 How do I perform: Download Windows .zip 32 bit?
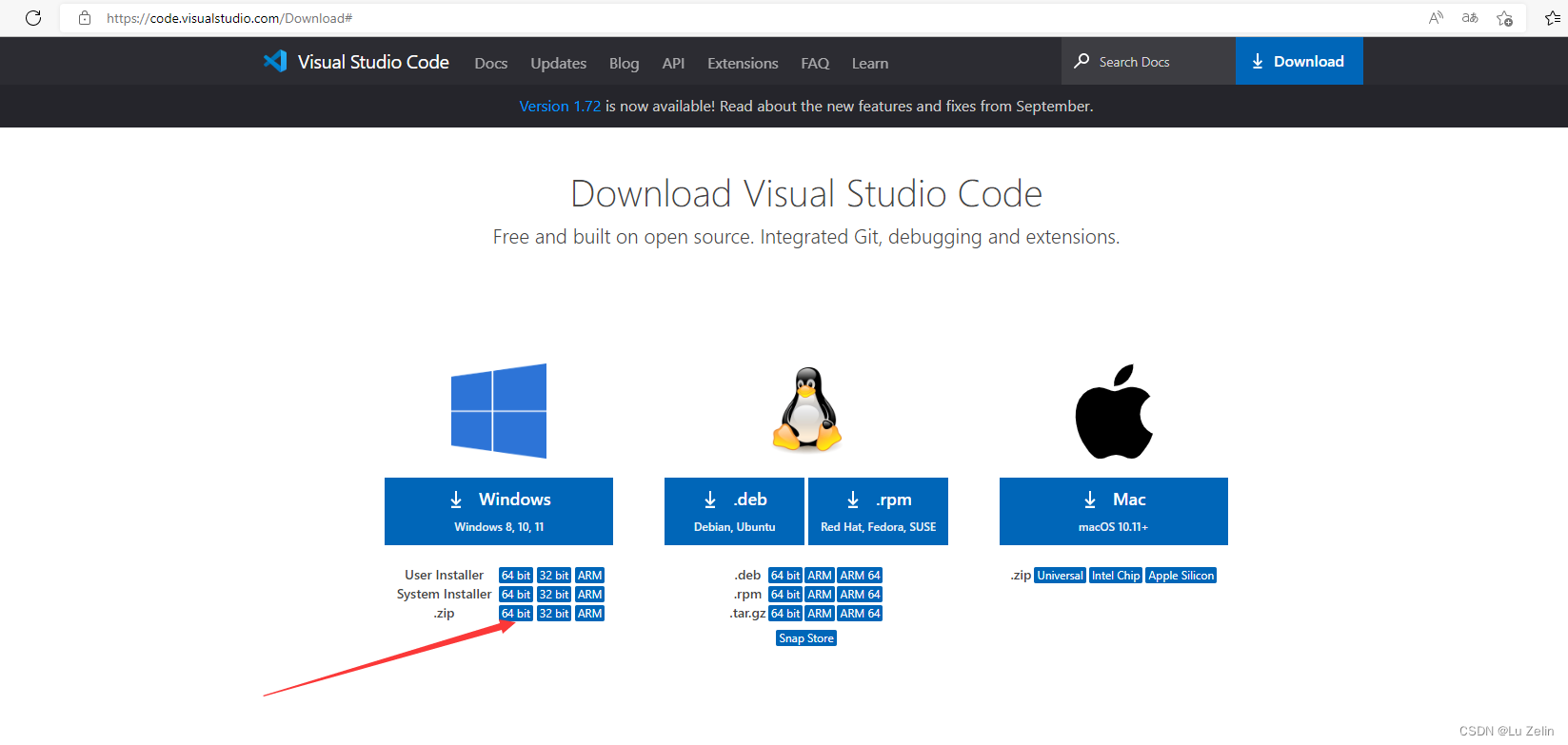pos(554,614)
